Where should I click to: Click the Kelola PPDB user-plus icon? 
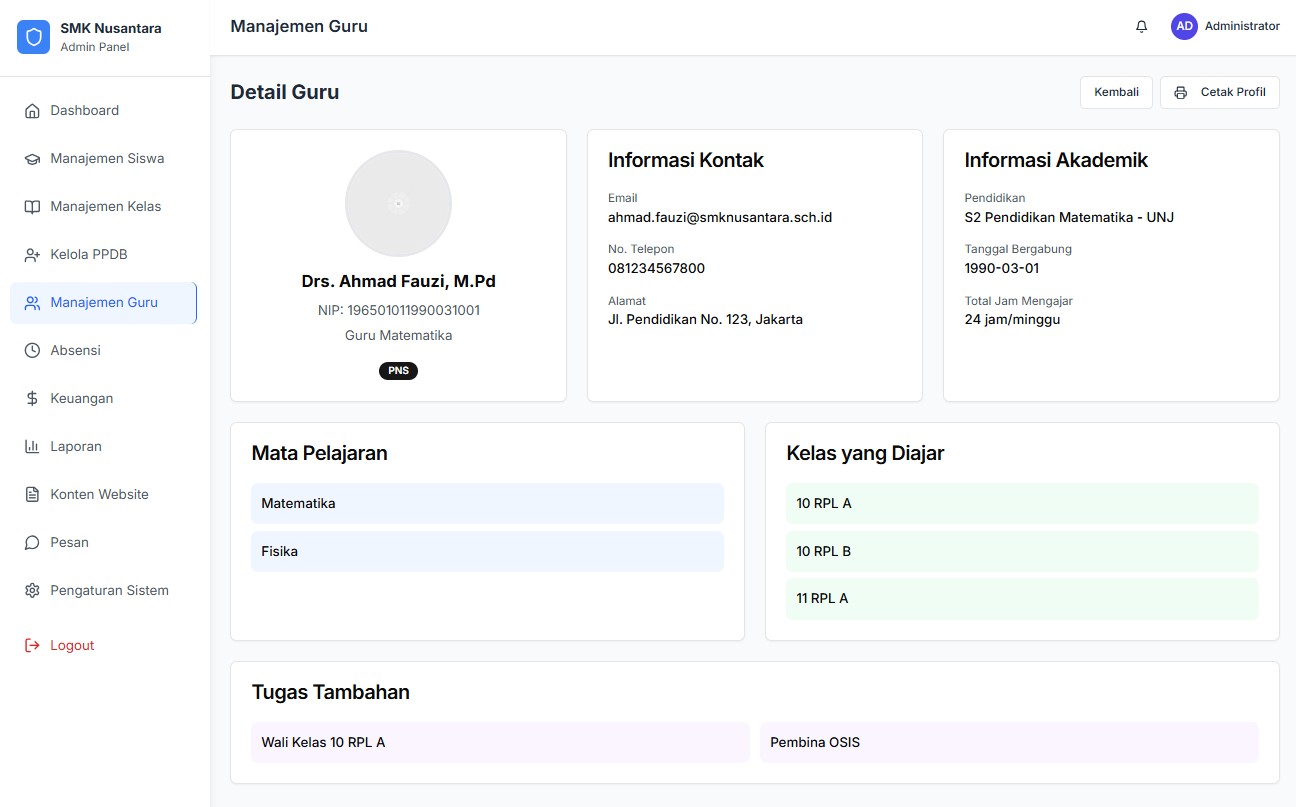32,255
